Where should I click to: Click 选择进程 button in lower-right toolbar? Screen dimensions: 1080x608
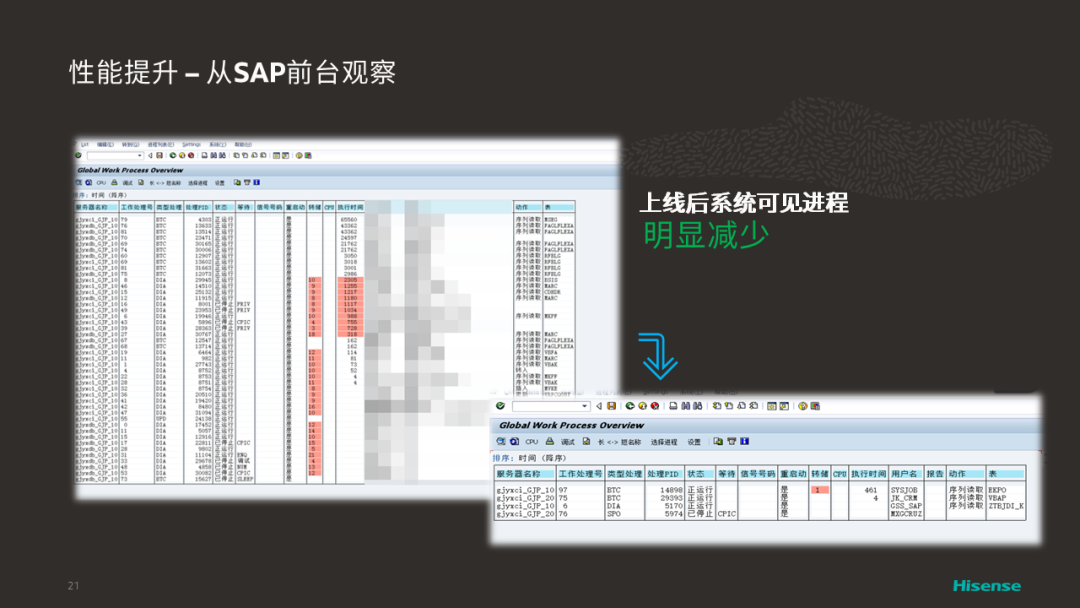point(664,442)
